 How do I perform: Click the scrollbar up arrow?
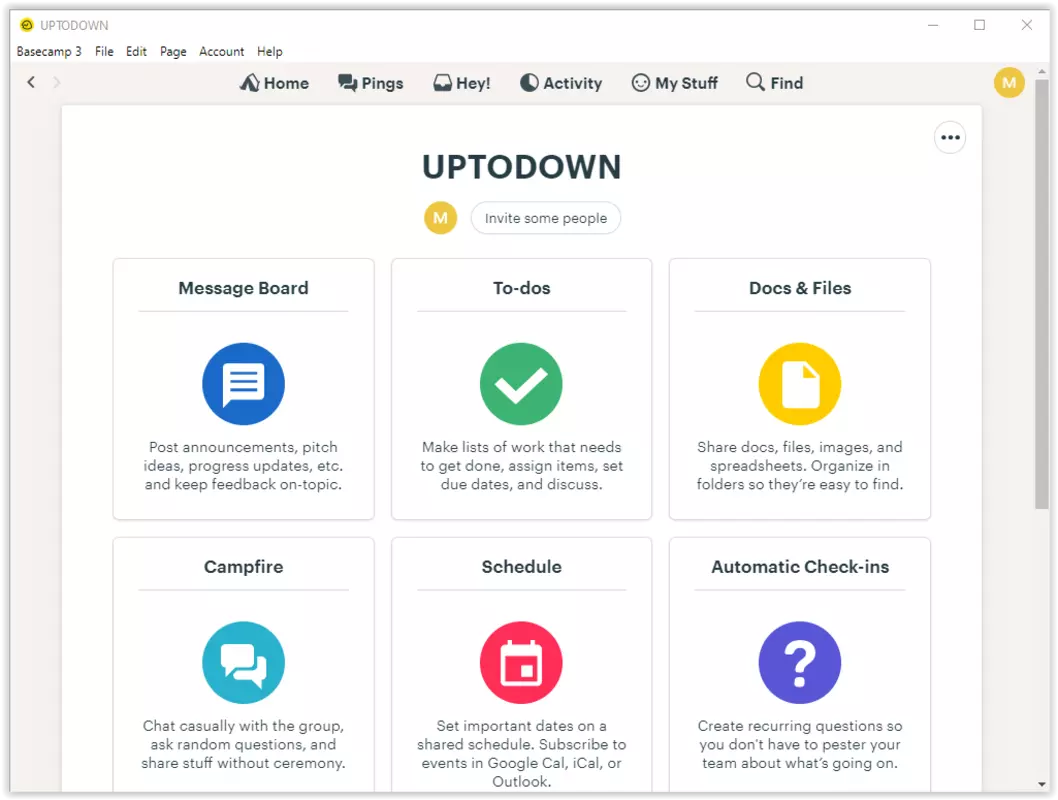(1042, 71)
